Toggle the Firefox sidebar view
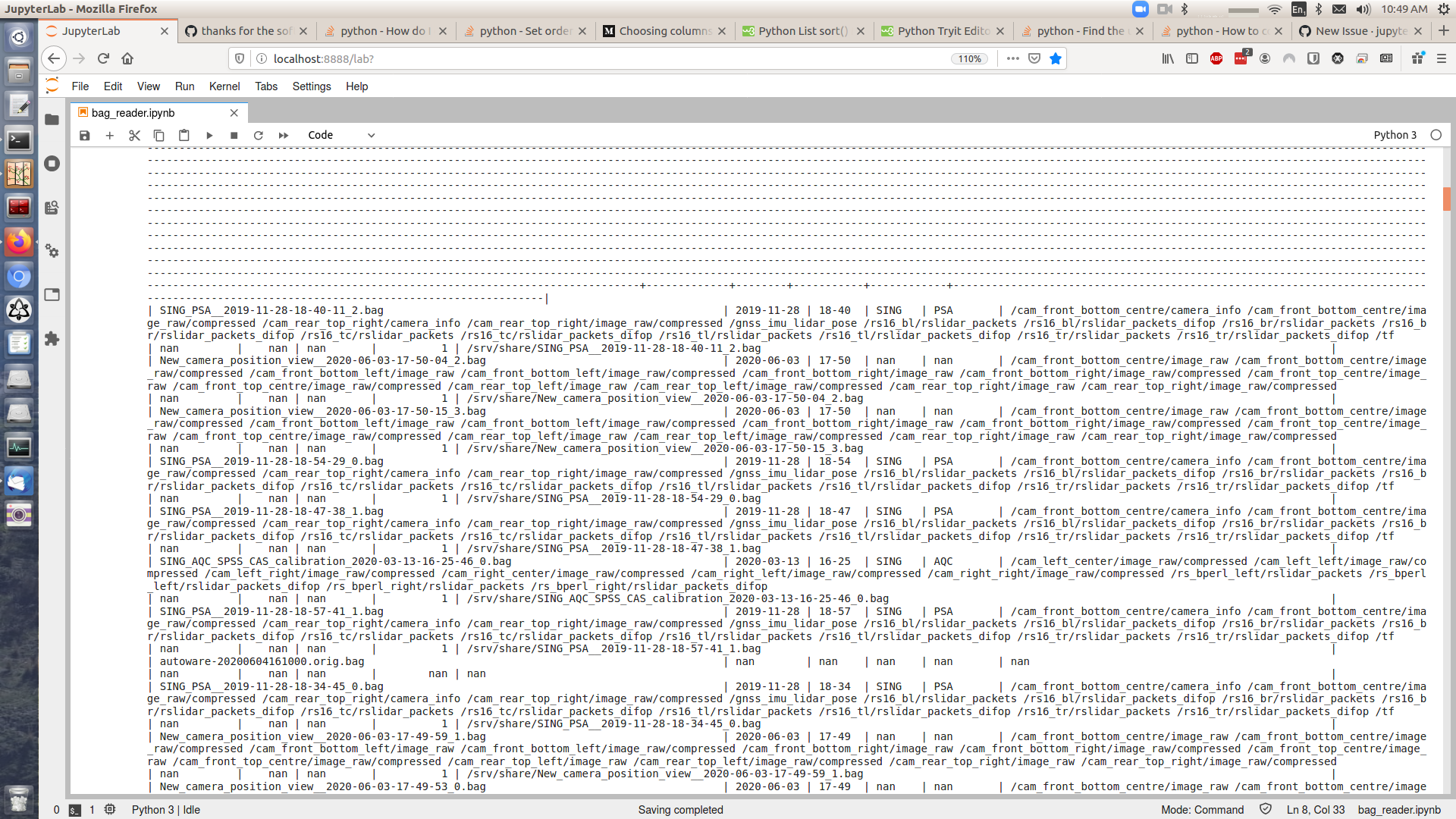The width and height of the screenshot is (1456, 819). pyautogui.click(x=1193, y=58)
